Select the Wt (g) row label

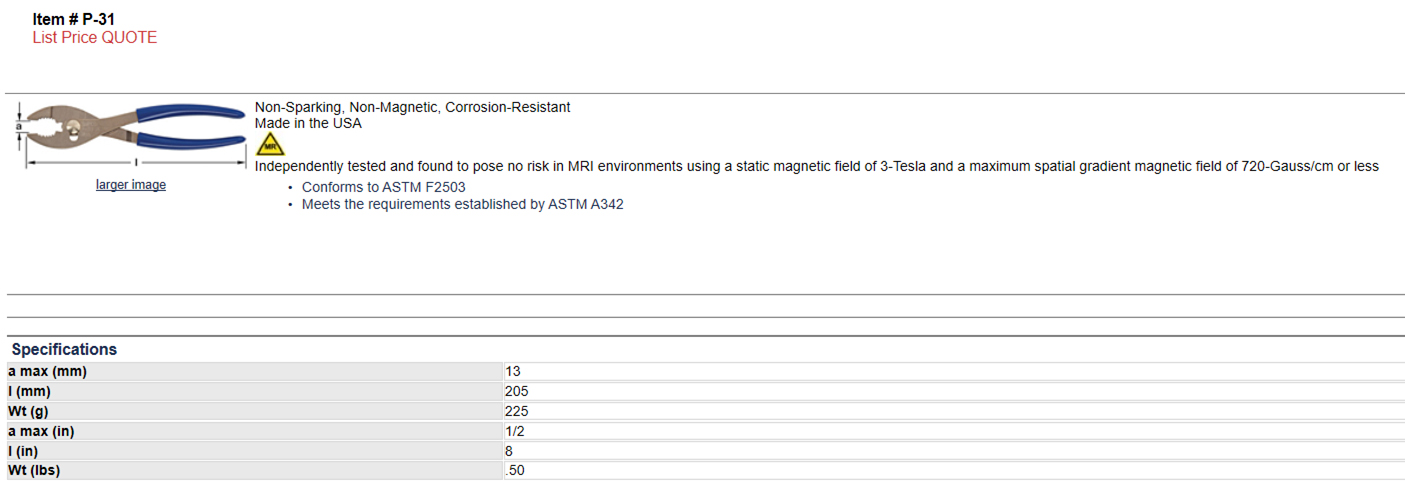click(254, 411)
